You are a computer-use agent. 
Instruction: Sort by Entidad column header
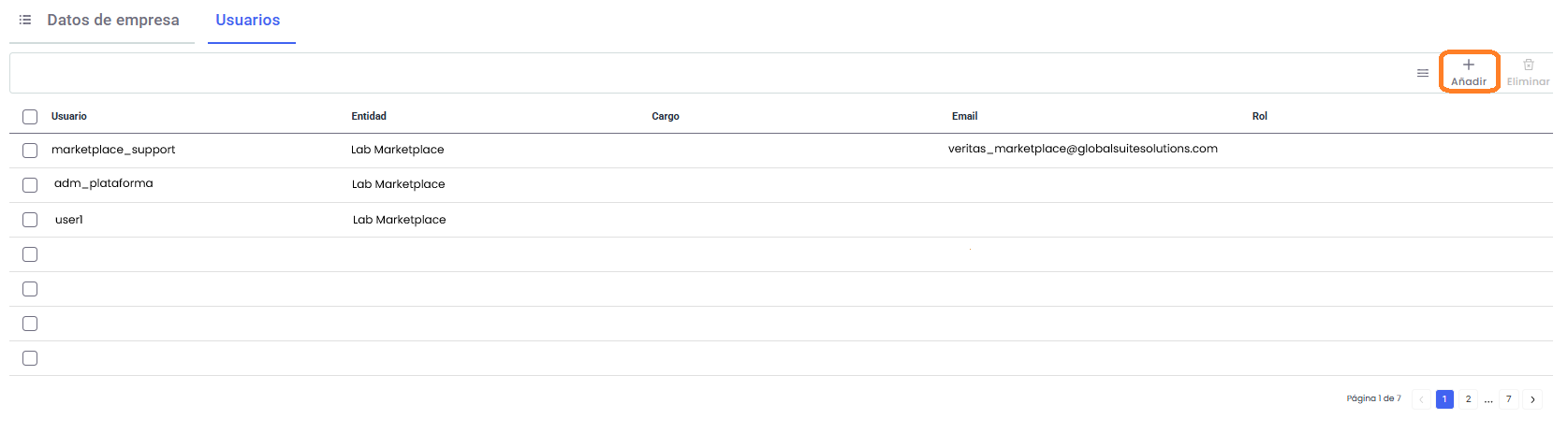(369, 116)
